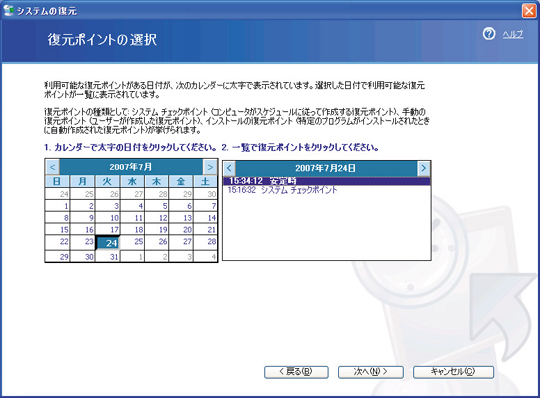540x398 pixels.
Task: Go to next month in calendar
Action: click(x=210, y=167)
